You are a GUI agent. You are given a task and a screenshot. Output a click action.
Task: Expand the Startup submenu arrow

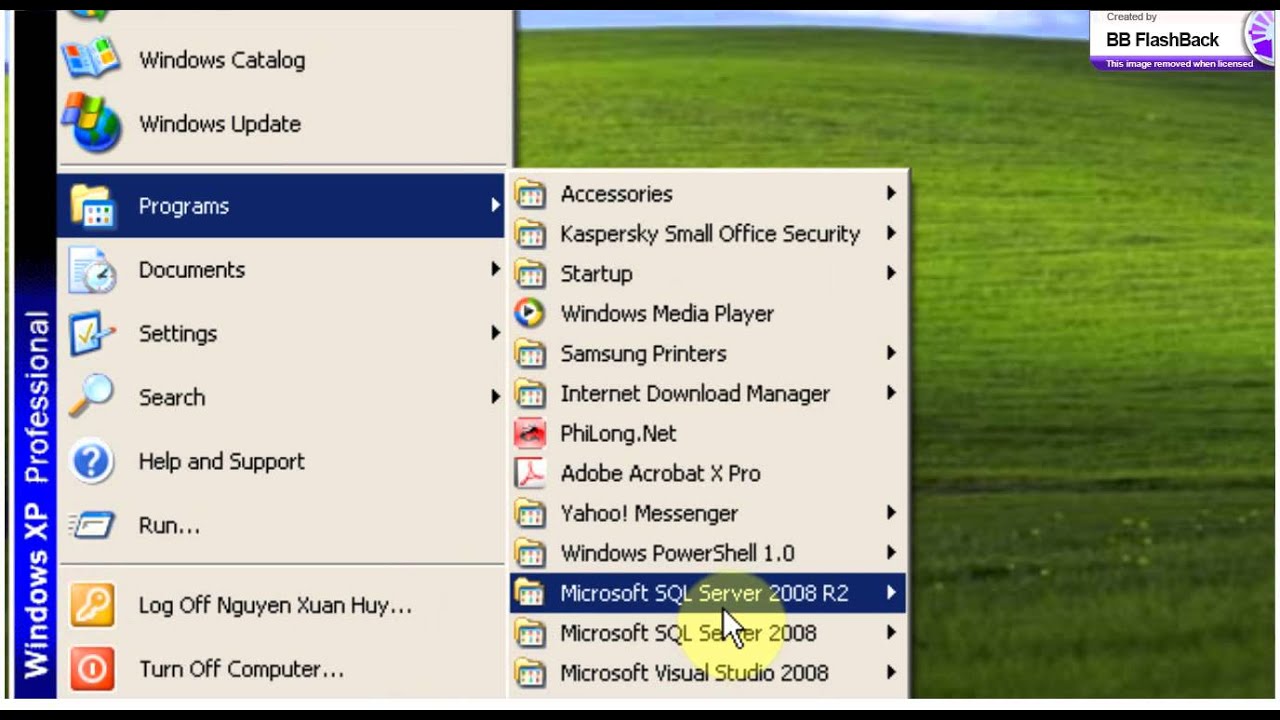[891, 273]
